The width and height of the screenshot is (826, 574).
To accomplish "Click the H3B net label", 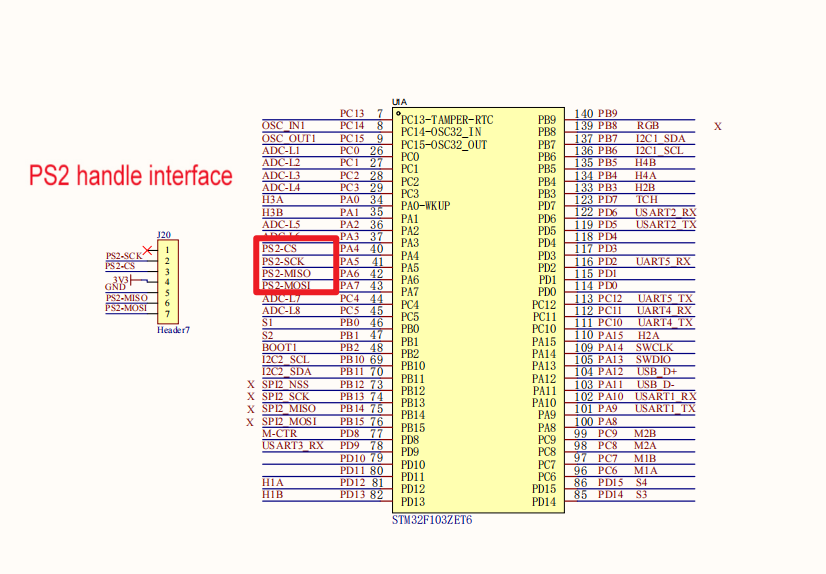I will pos(273,212).
